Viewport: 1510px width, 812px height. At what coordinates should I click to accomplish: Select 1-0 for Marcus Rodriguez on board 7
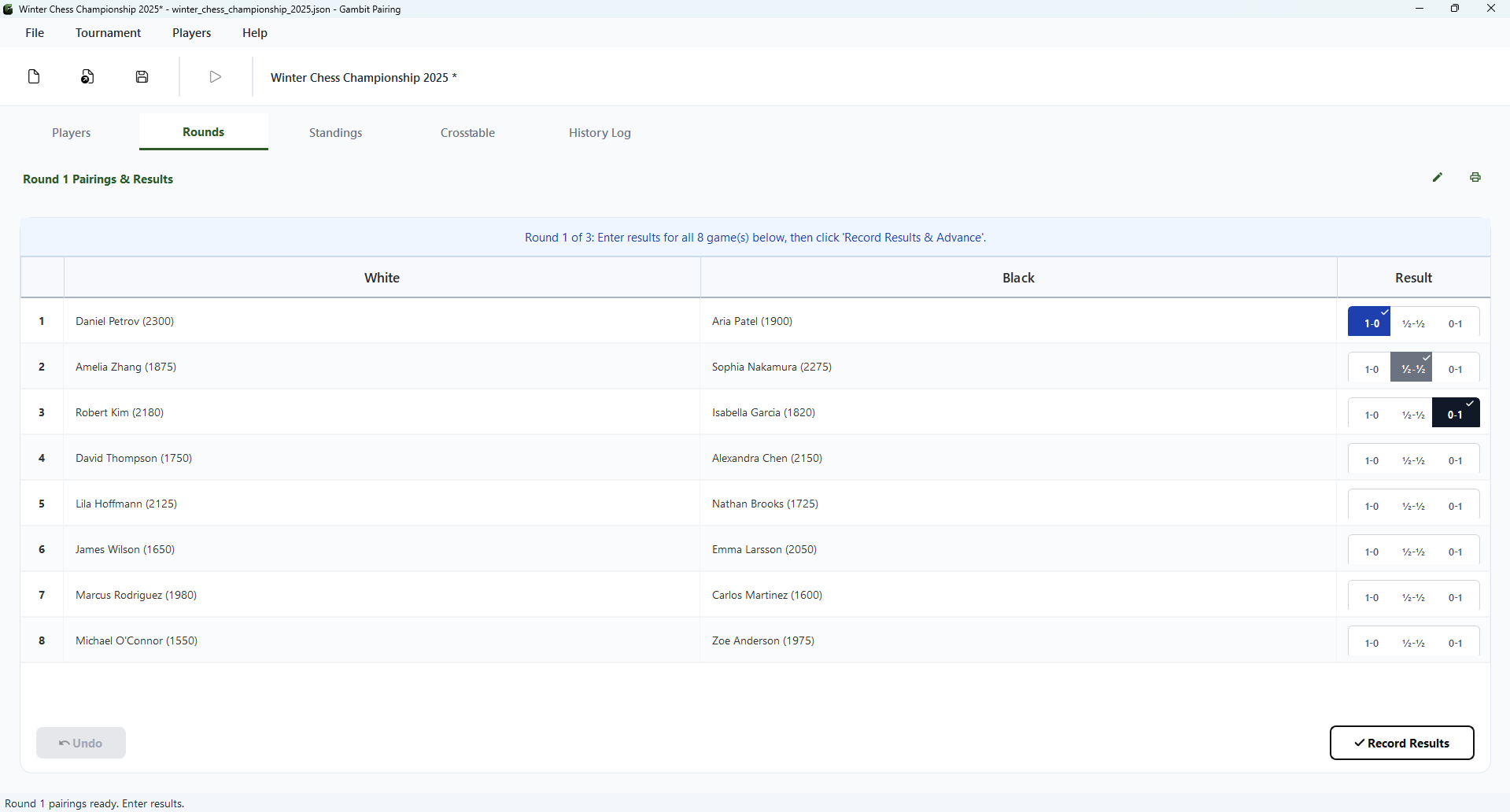click(x=1371, y=597)
